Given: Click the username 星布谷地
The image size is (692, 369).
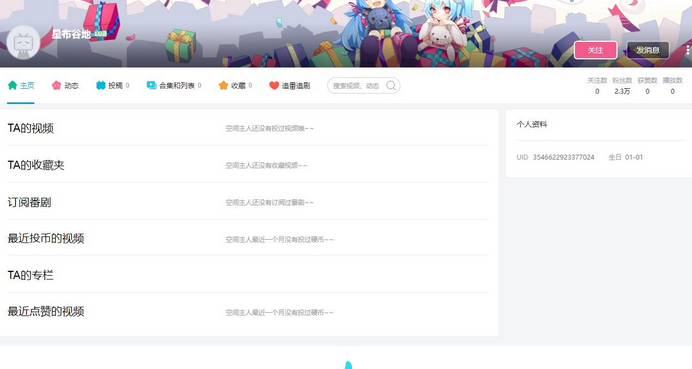Looking at the screenshot, I should (71, 34).
